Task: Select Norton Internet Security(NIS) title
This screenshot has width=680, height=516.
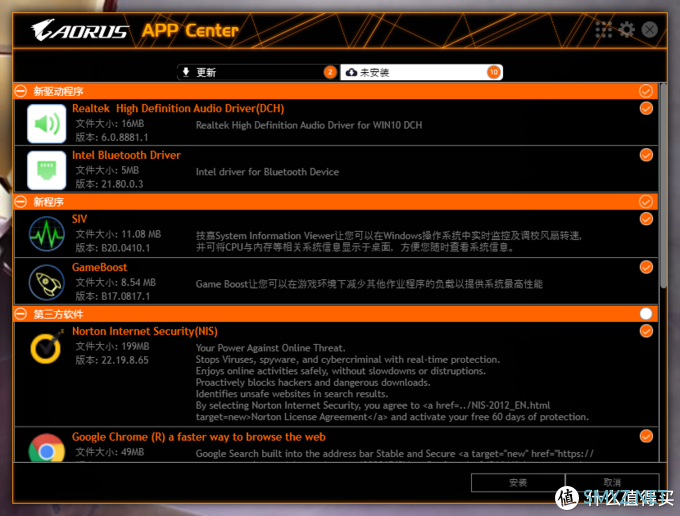Action: 145,331
